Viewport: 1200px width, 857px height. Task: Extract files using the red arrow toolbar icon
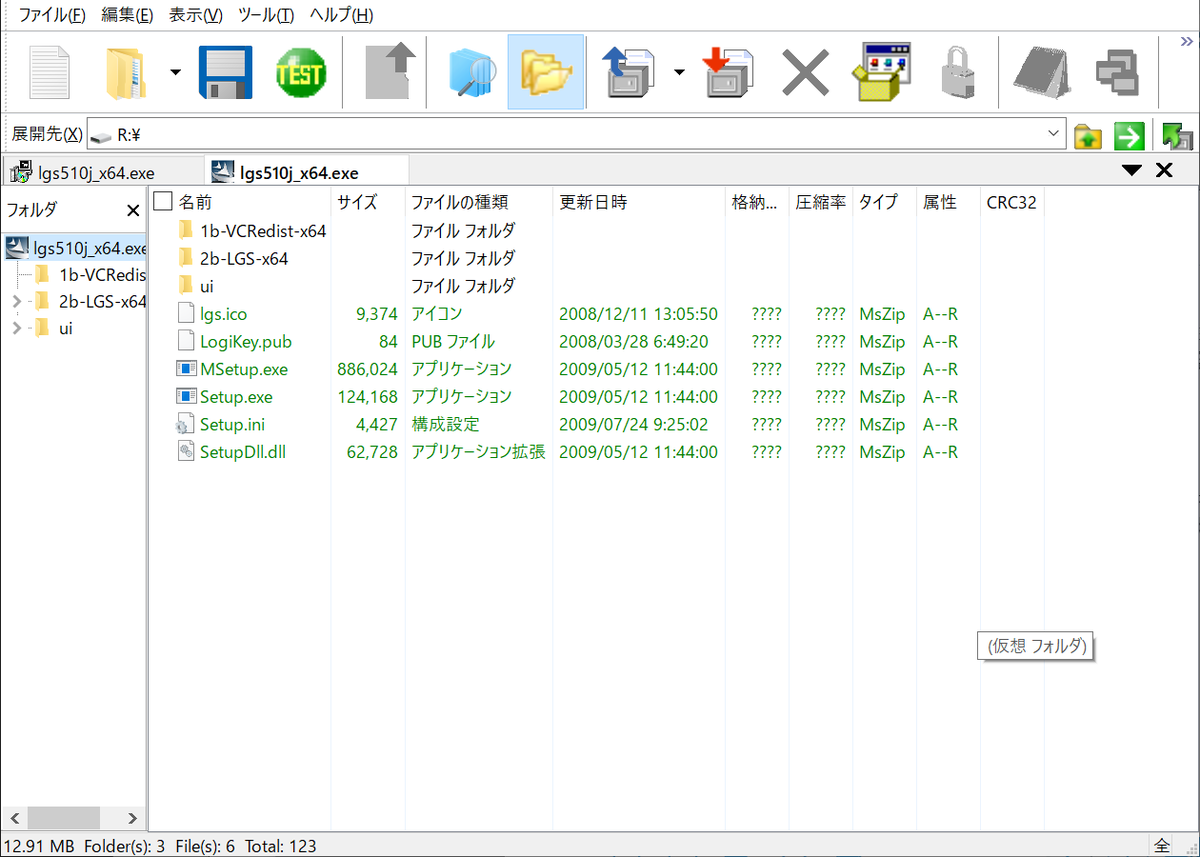click(728, 71)
